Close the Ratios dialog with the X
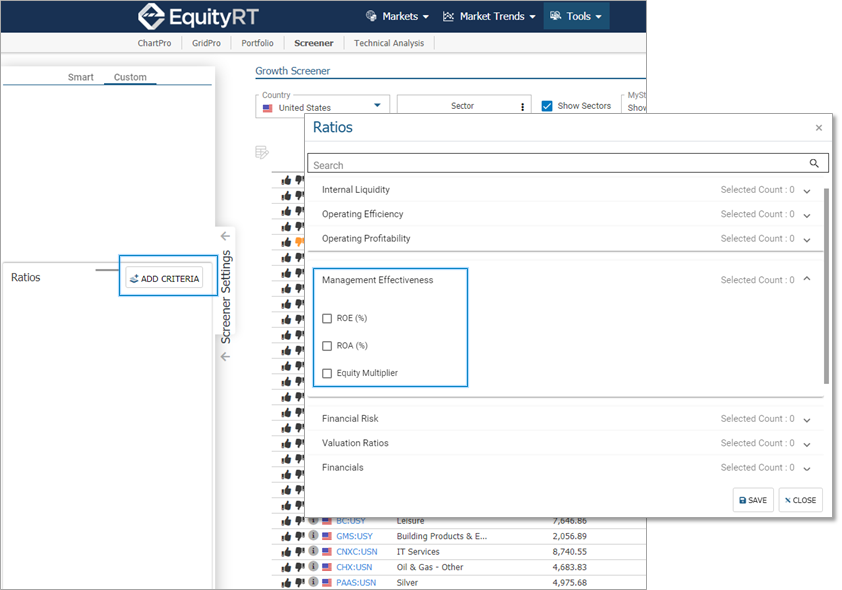This screenshot has width=842, height=590. pyautogui.click(x=819, y=128)
